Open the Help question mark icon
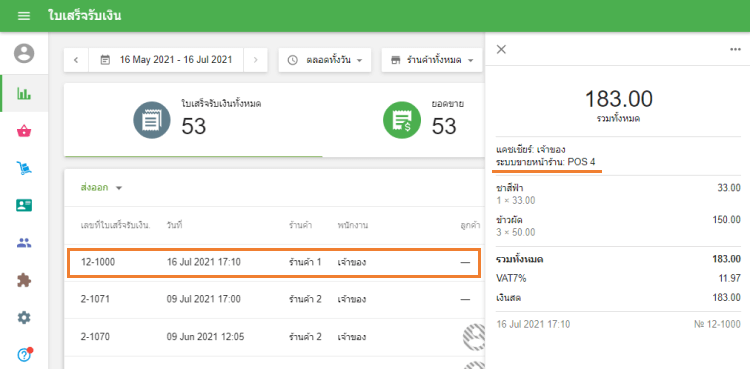Screen dimensions: 750x369 24,355
